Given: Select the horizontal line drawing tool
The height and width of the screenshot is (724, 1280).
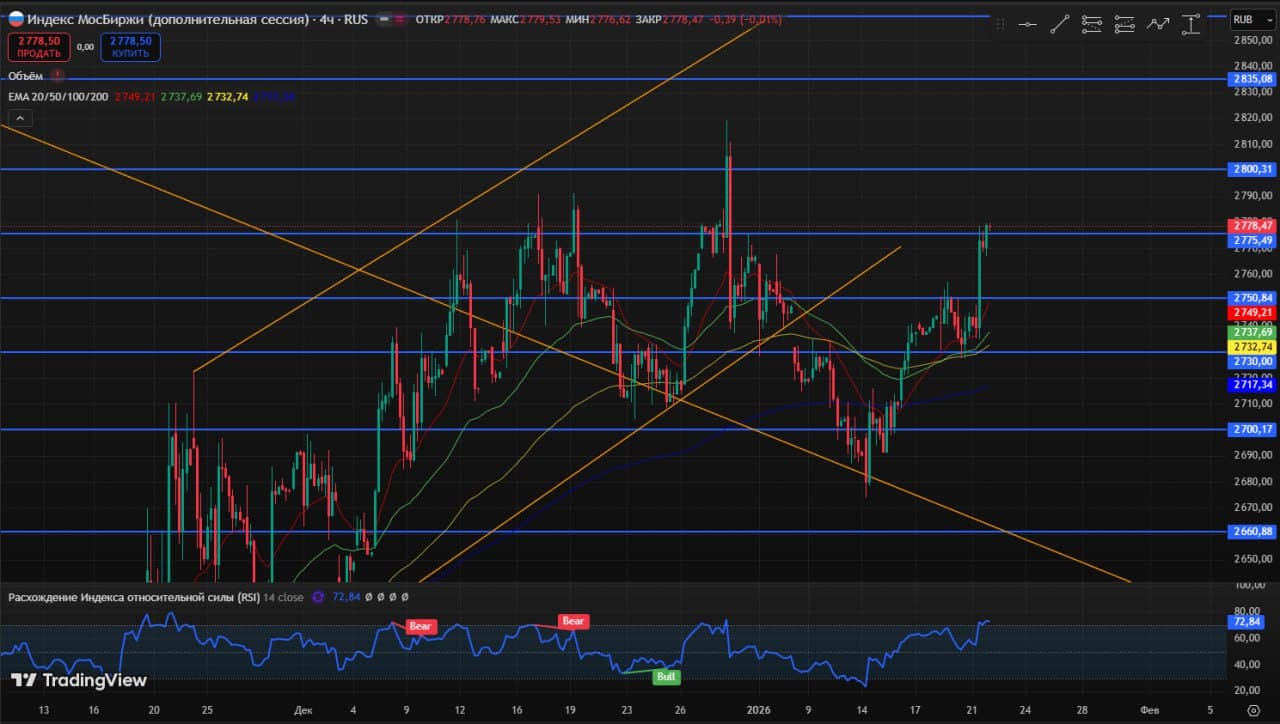Looking at the screenshot, I should [x=1027, y=25].
